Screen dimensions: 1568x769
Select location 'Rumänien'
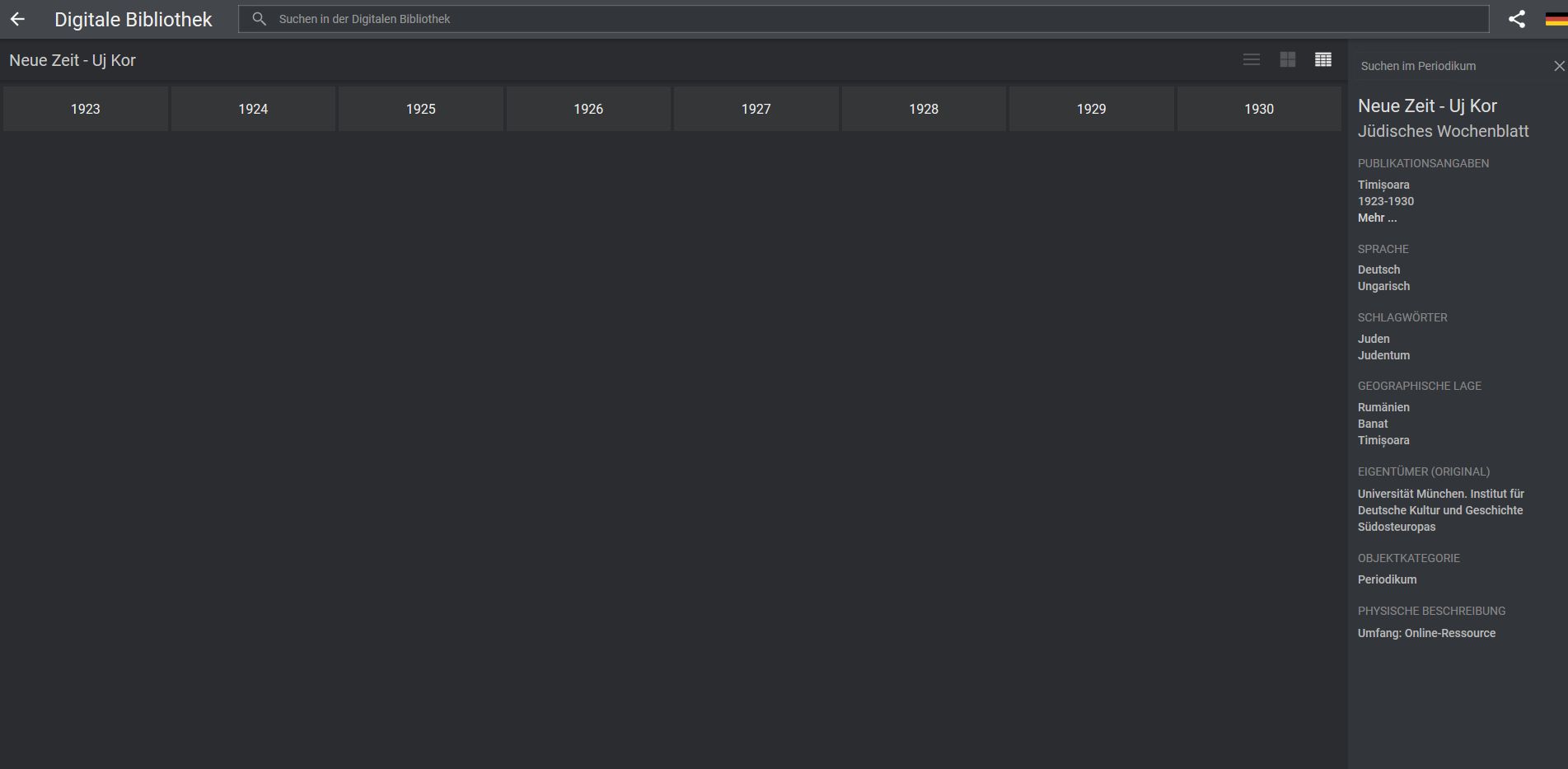pyautogui.click(x=1383, y=407)
